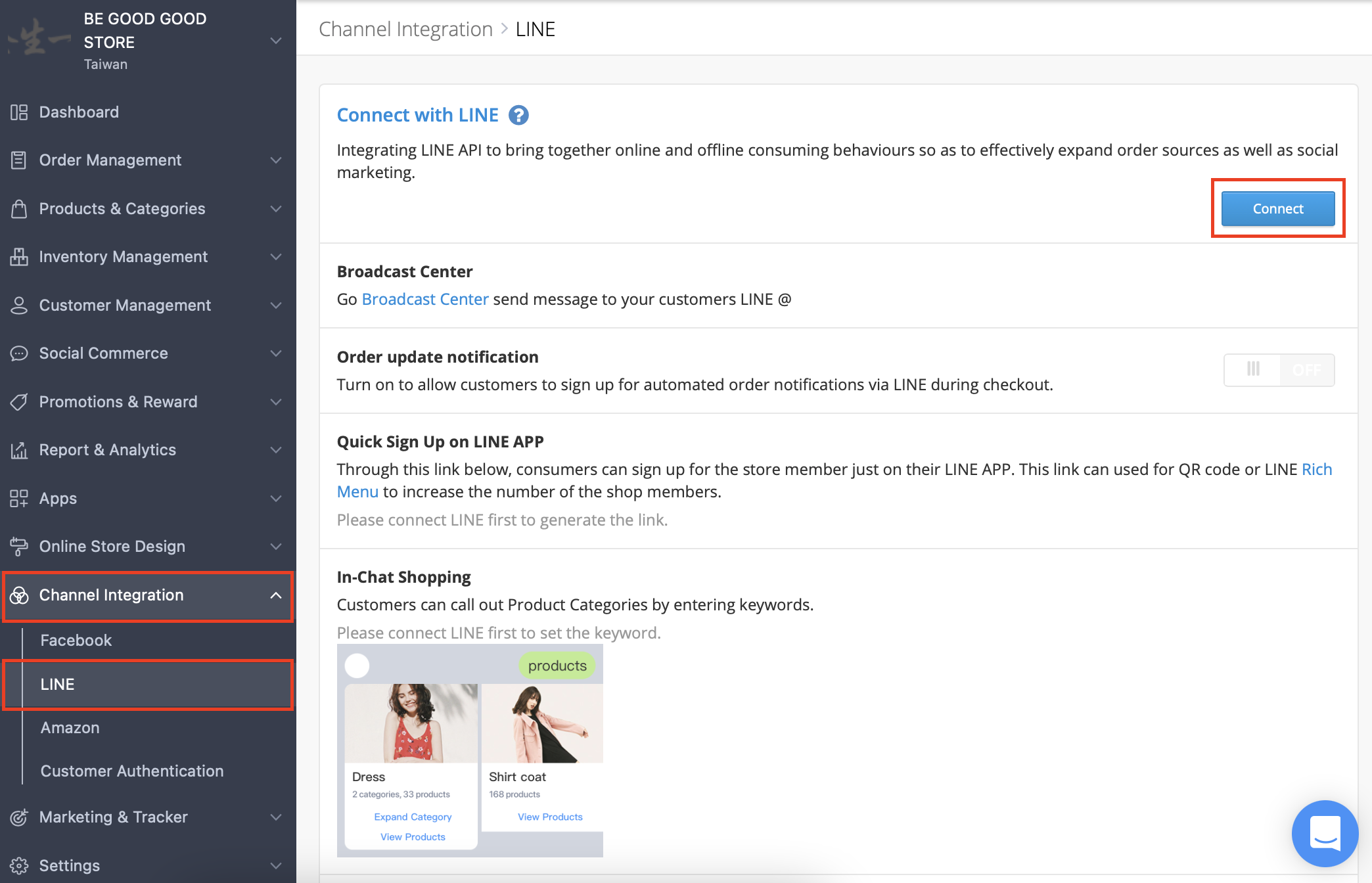Click the Order Management clipboard icon
This screenshot has height=883, width=1372.
(x=19, y=160)
